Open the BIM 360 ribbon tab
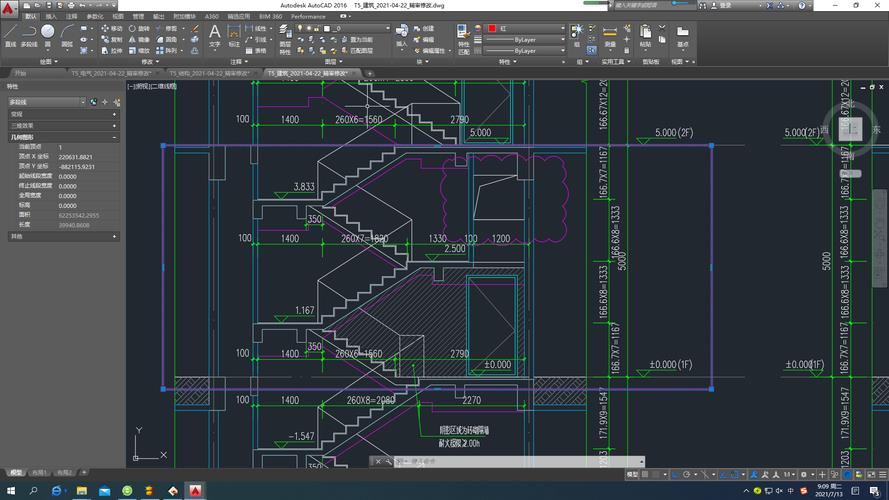The image size is (889, 500). click(x=270, y=17)
